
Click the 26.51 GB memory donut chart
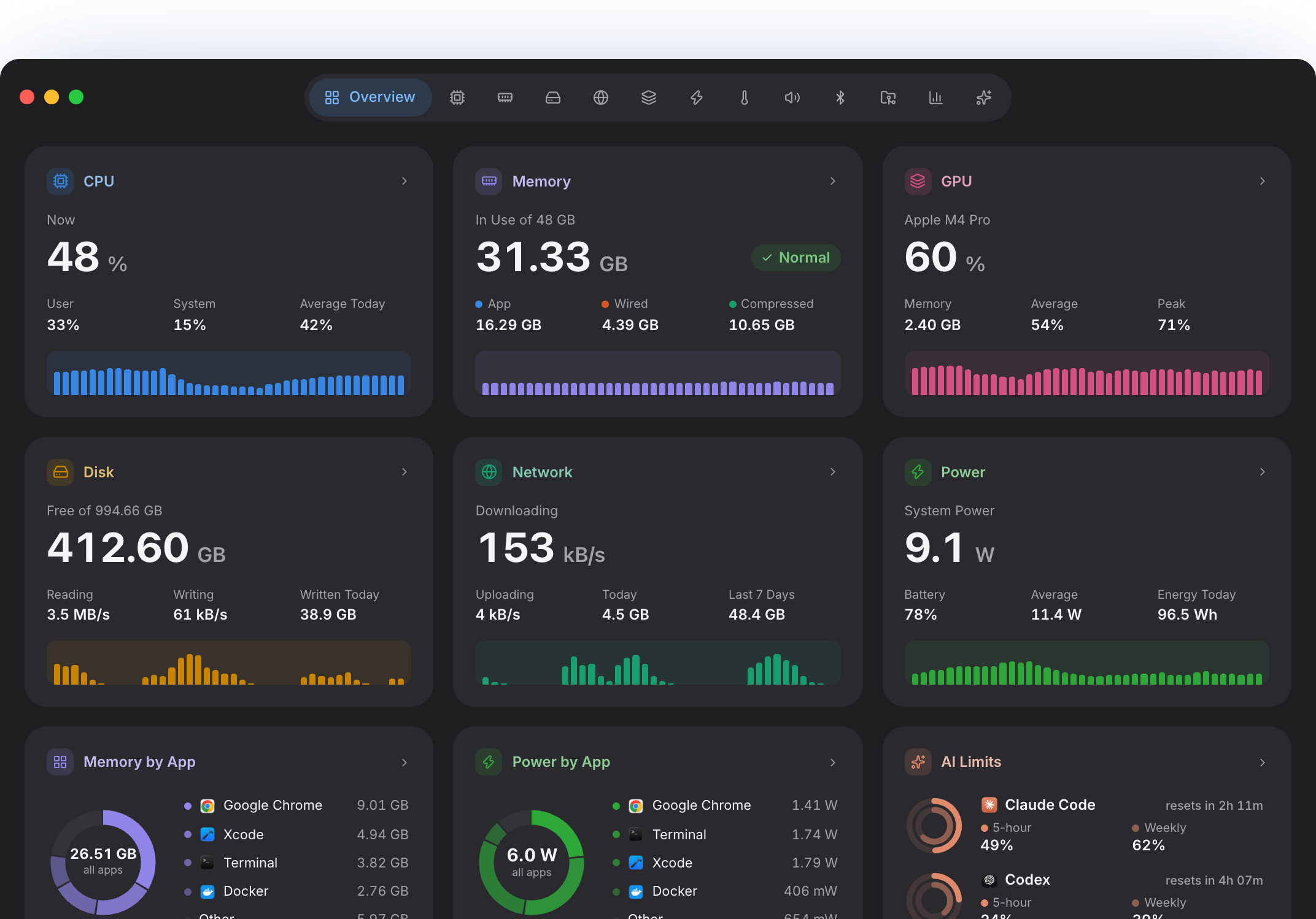pyautogui.click(x=103, y=862)
